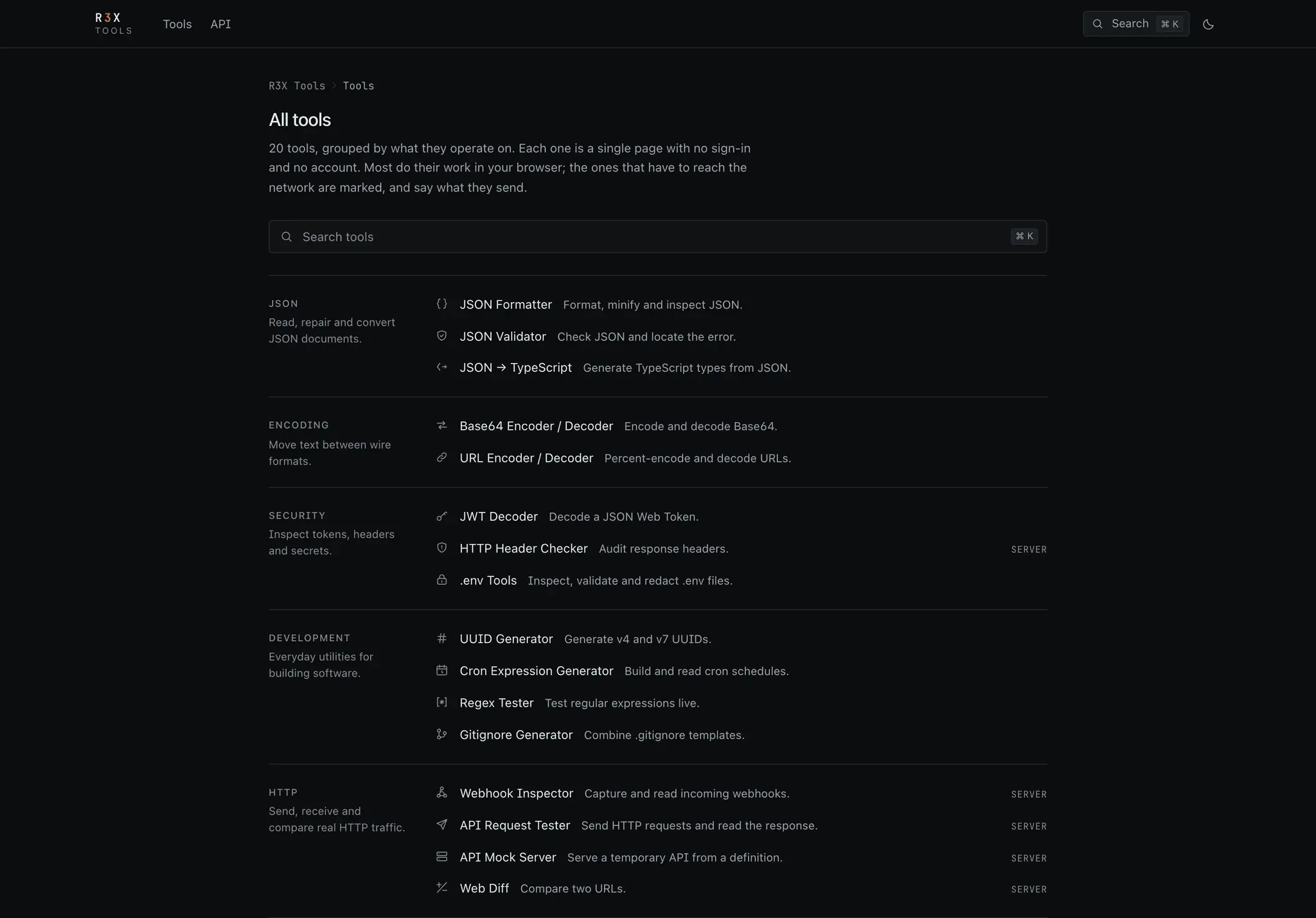Screen dimensions: 1316x918
Task: Click the shield check icon beside JSON Validator
Action: tap(441, 336)
